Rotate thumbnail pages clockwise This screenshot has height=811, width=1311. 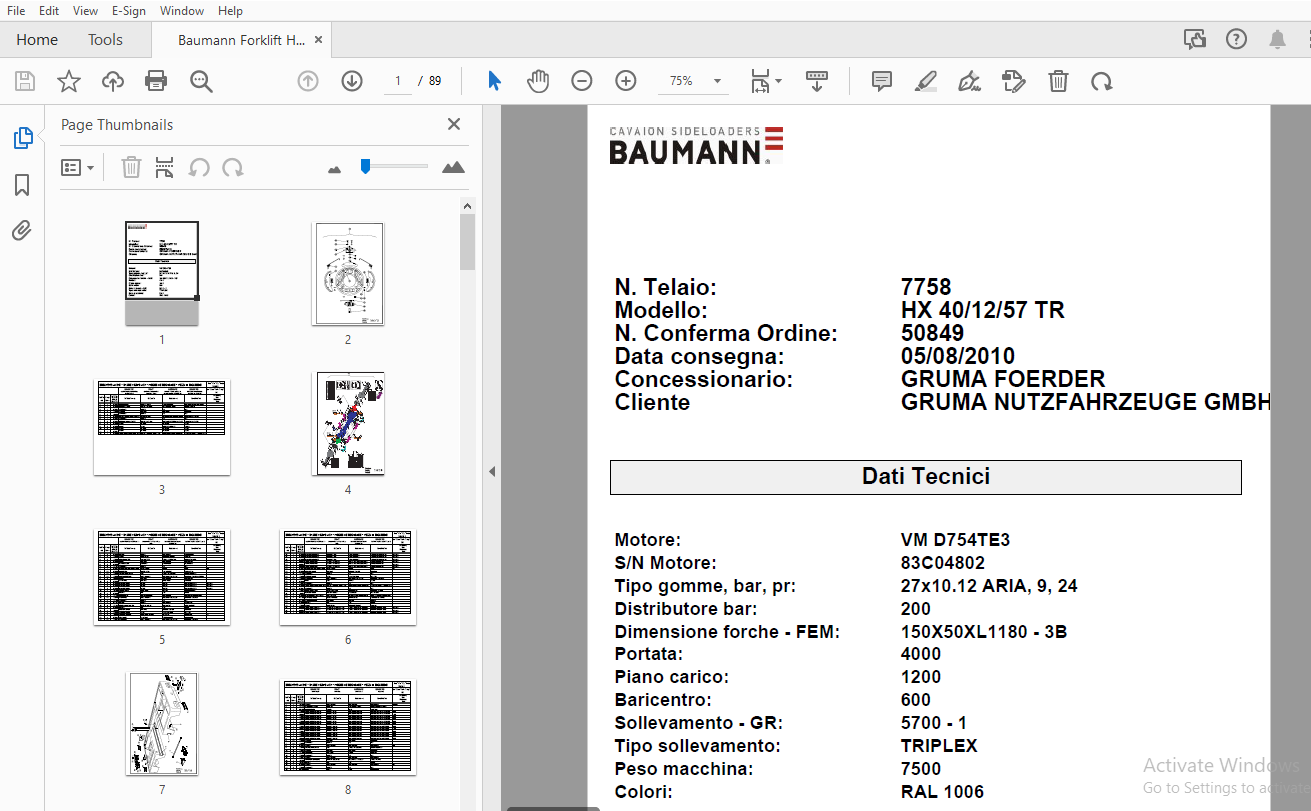point(233,167)
